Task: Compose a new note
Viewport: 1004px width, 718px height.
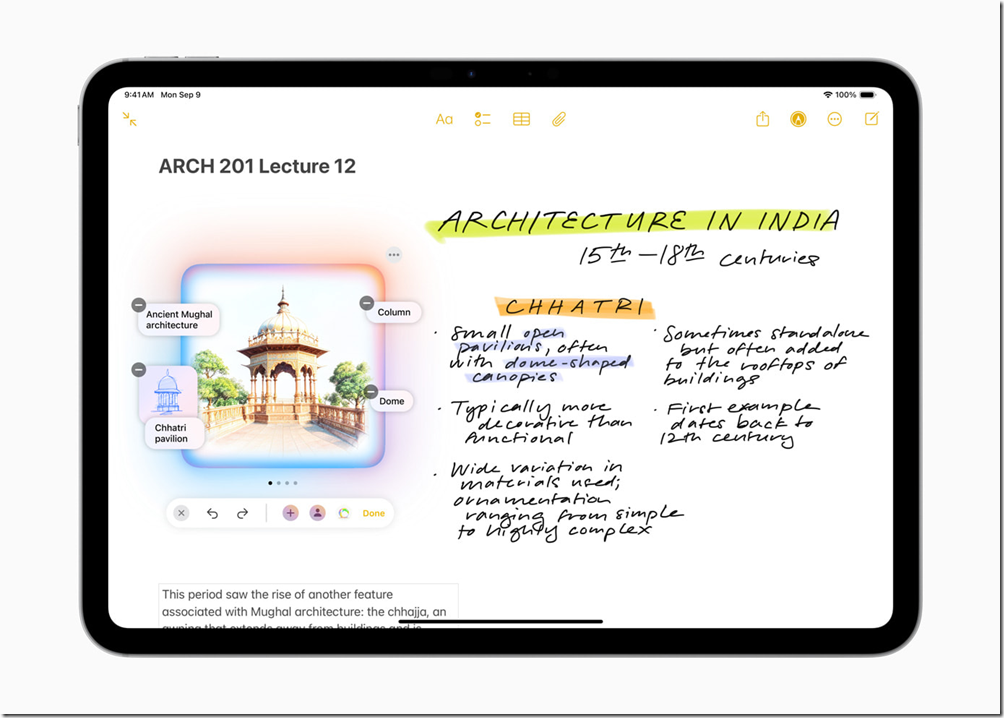Action: [x=871, y=120]
